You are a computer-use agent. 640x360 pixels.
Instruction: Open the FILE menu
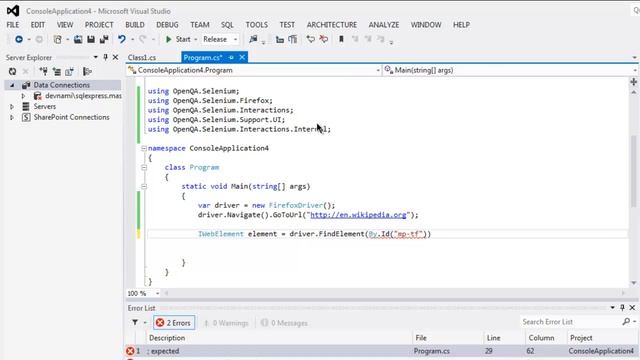(13, 25)
